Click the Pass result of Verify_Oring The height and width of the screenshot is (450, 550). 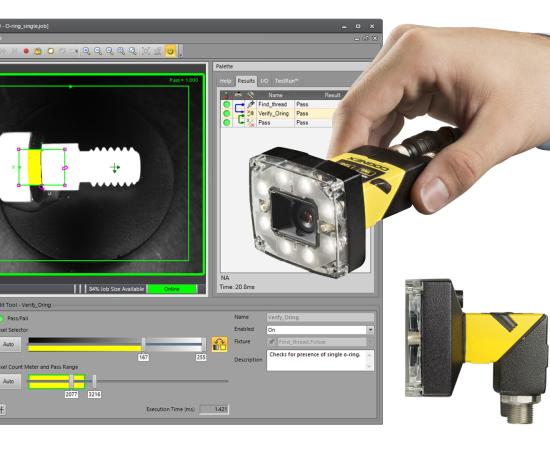point(302,114)
